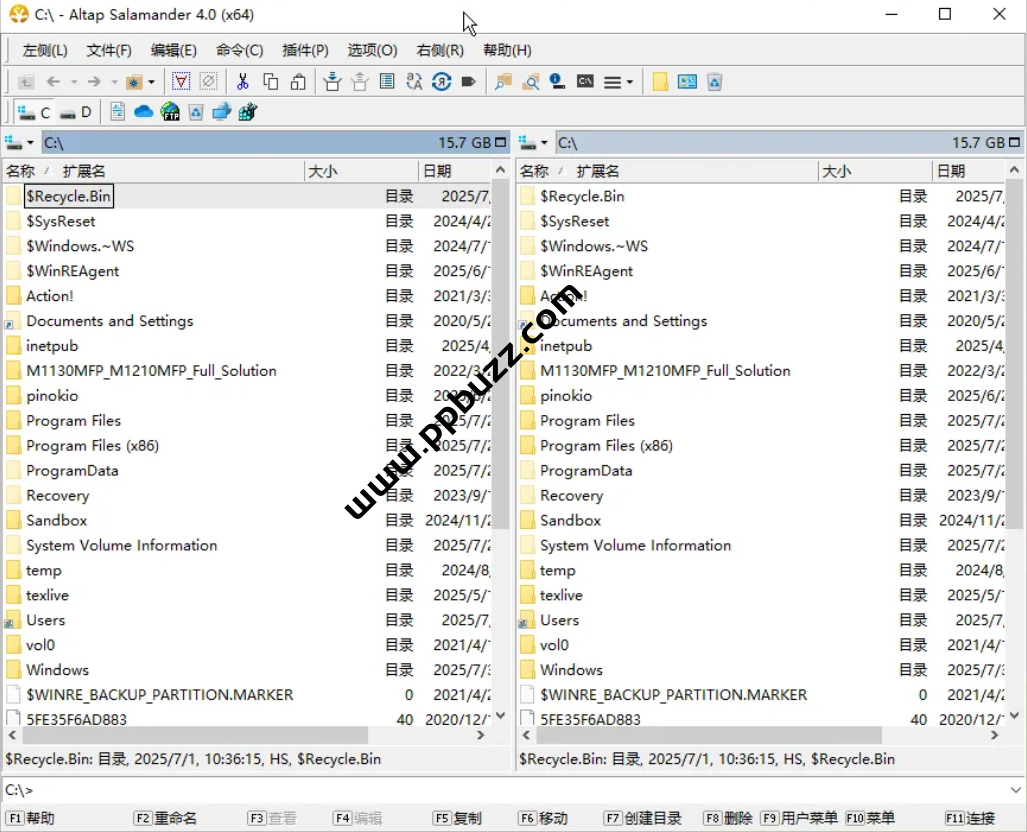
Task: Click the Select files filter icon
Action: (x=181, y=82)
